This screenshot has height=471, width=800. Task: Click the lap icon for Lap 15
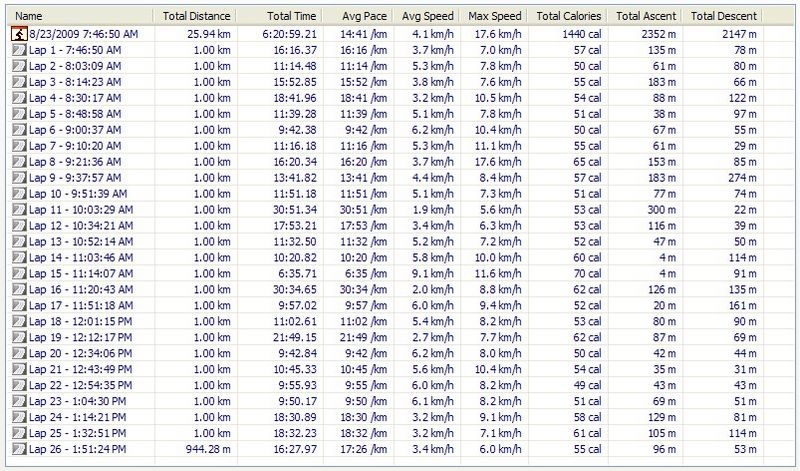[18, 273]
